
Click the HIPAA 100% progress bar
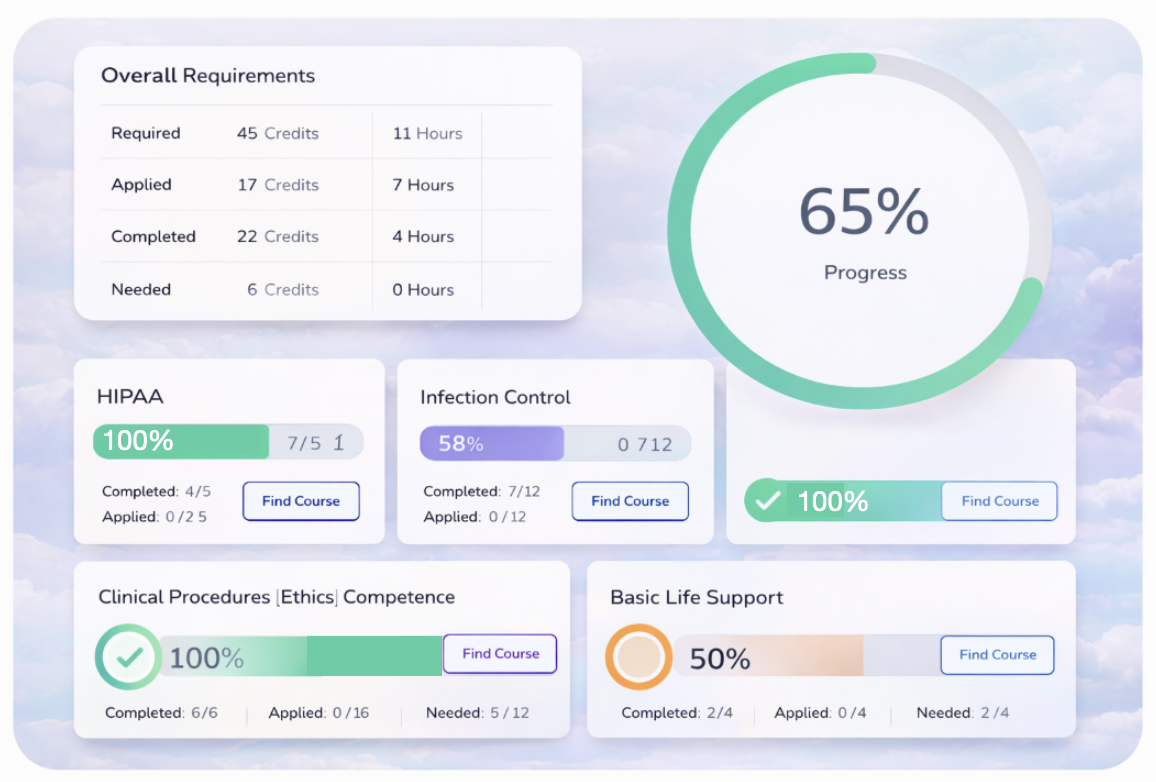click(228, 441)
